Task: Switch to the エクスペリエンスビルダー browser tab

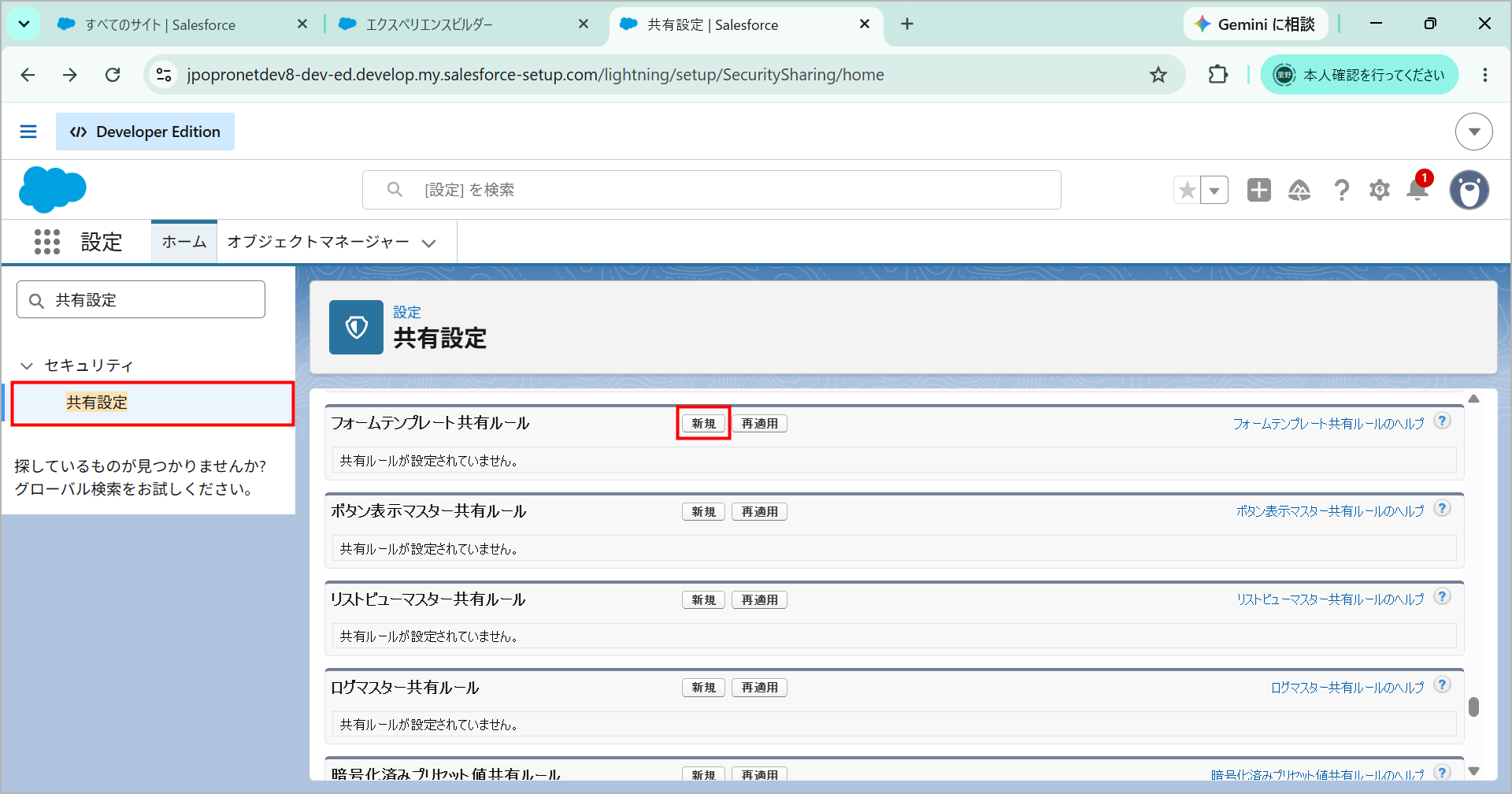Action: (x=463, y=24)
